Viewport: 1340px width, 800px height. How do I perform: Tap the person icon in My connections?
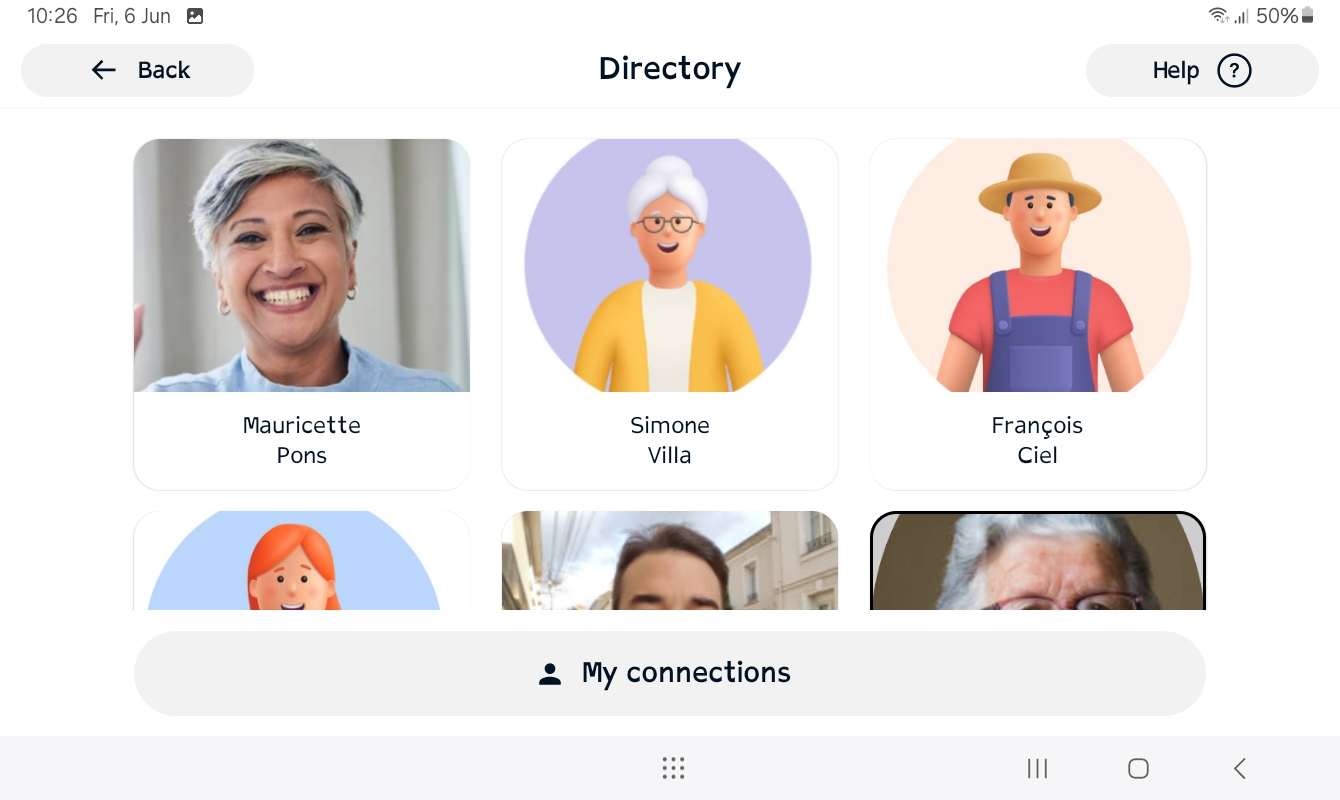click(x=550, y=674)
